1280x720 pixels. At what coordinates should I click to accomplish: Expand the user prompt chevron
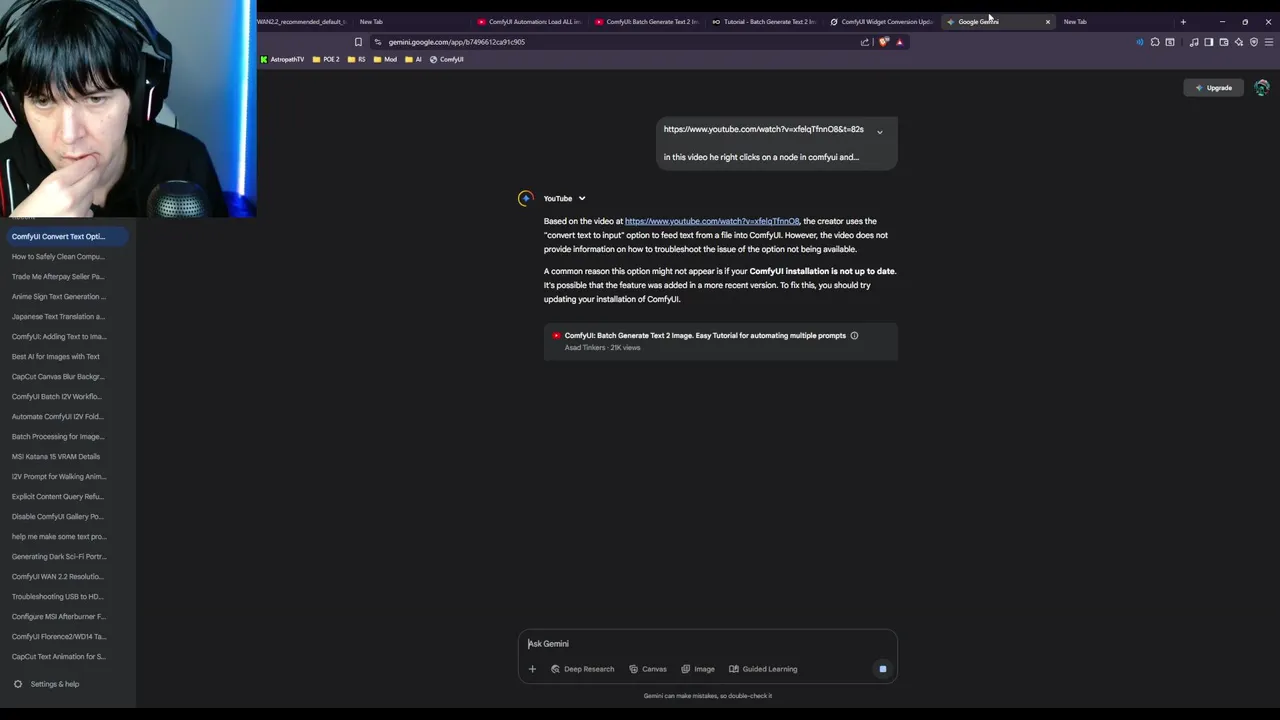[880, 132]
